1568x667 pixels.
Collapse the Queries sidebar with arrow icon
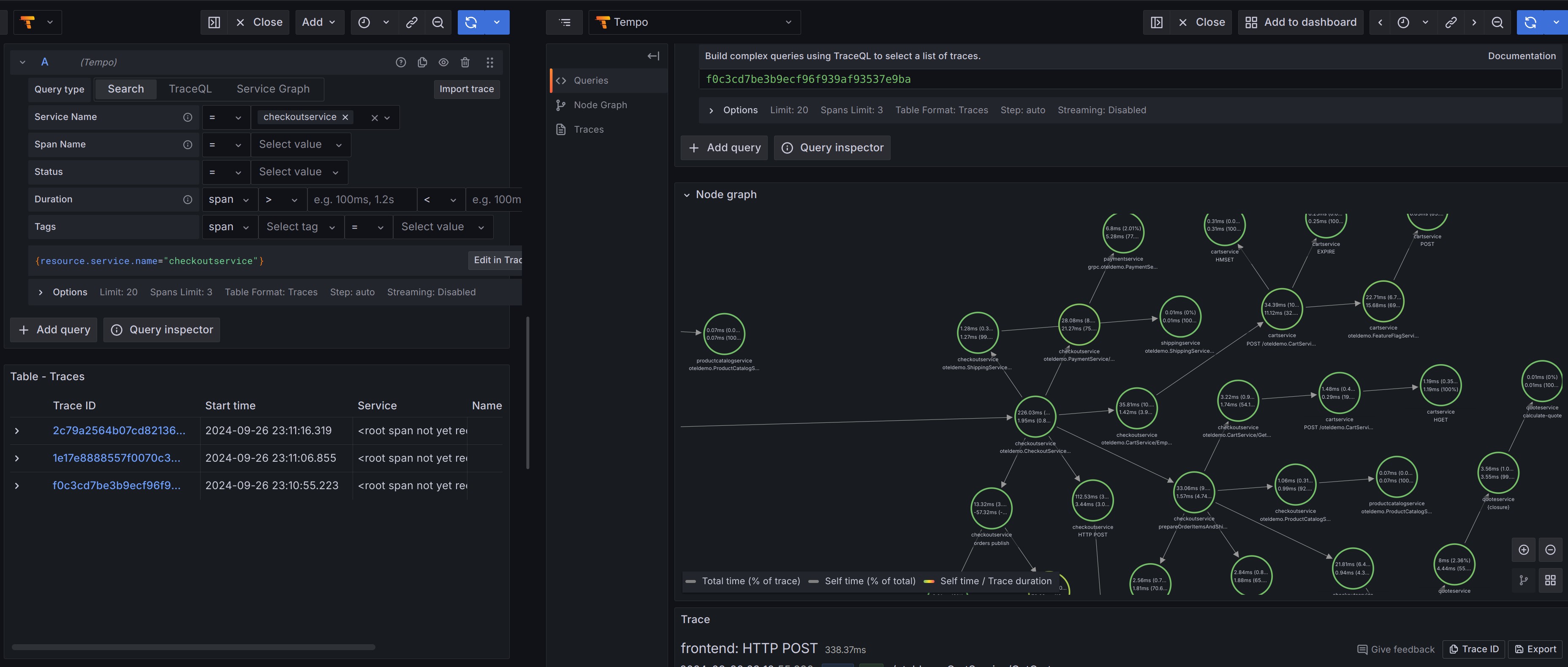tap(653, 56)
